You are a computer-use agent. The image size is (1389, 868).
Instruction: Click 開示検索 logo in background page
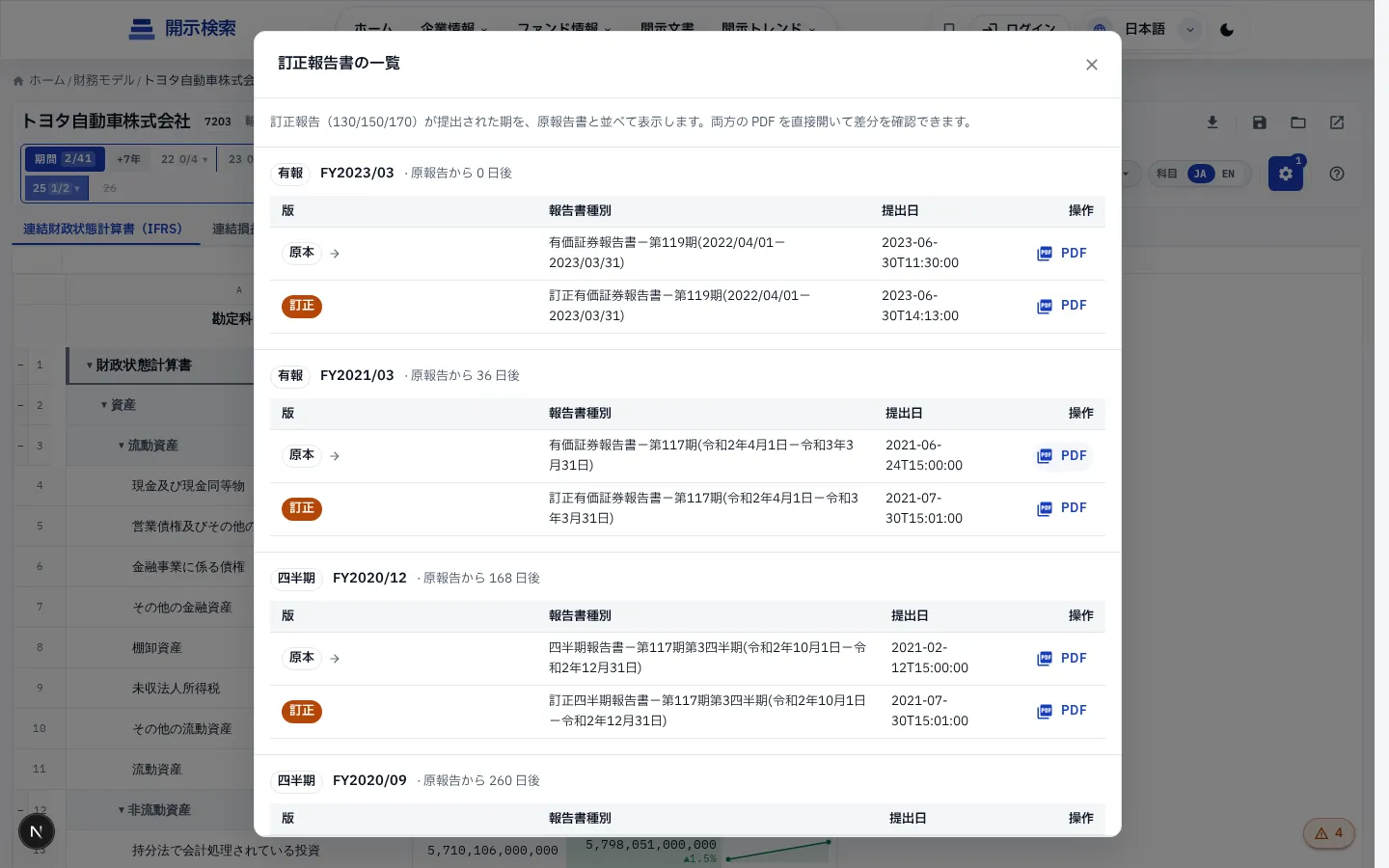point(182,28)
